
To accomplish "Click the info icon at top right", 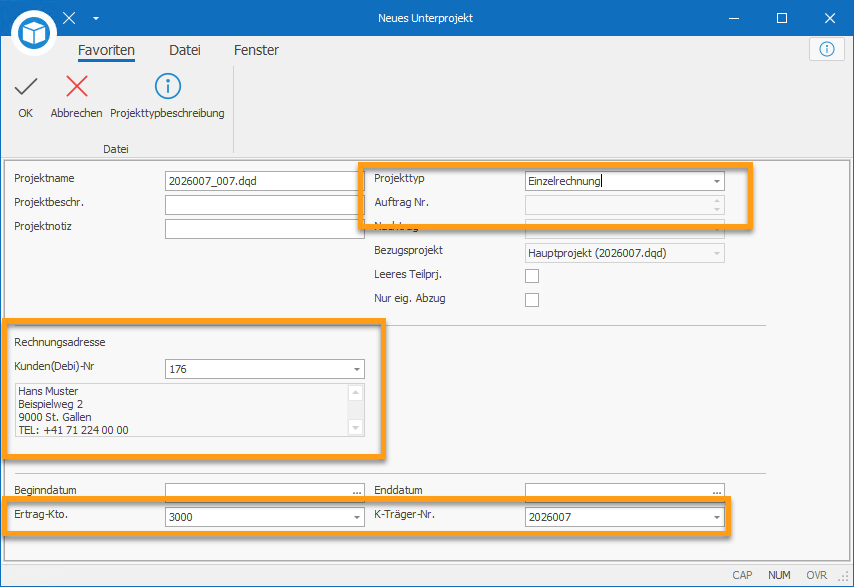I will click(x=827, y=50).
